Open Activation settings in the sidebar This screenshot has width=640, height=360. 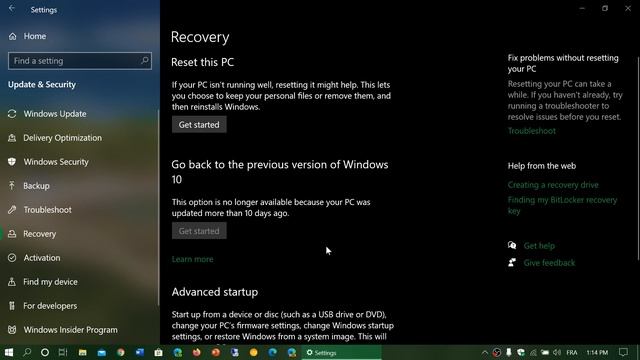pos(42,258)
